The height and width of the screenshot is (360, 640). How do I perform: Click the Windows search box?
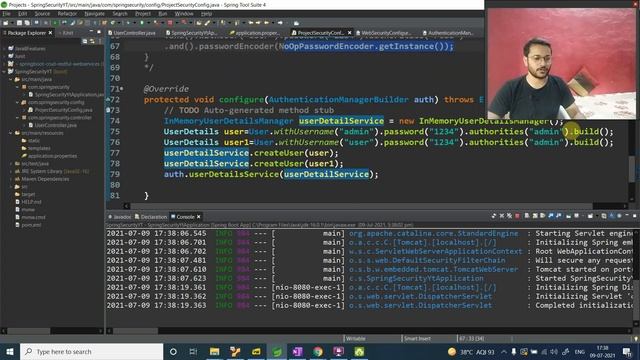(x=91, y=351)
